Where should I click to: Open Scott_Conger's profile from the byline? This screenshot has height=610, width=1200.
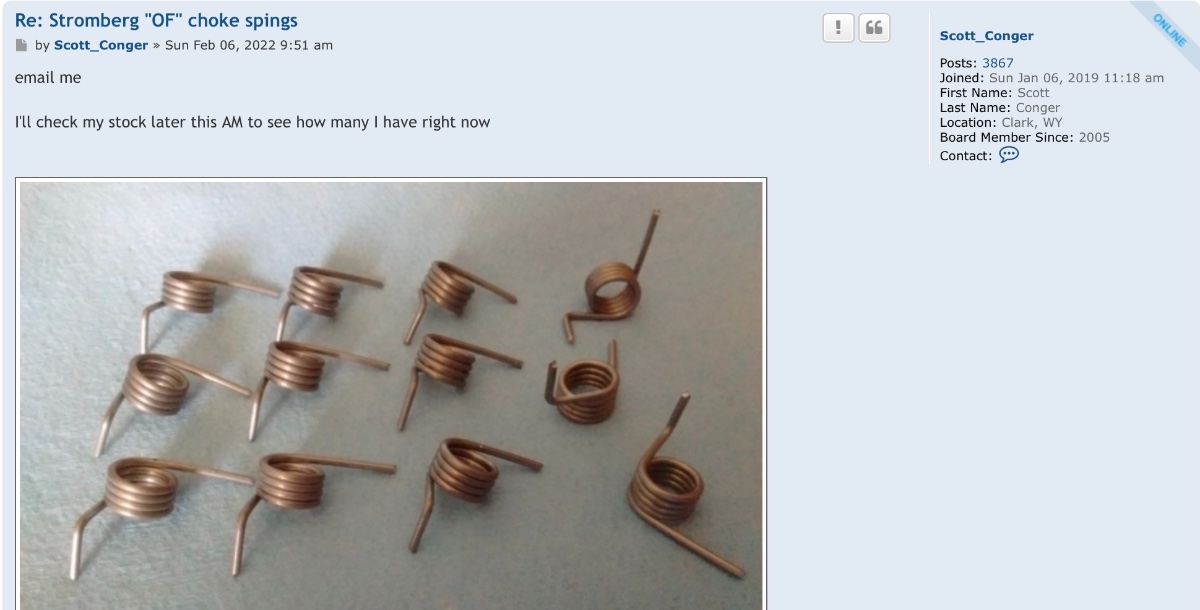101,45
